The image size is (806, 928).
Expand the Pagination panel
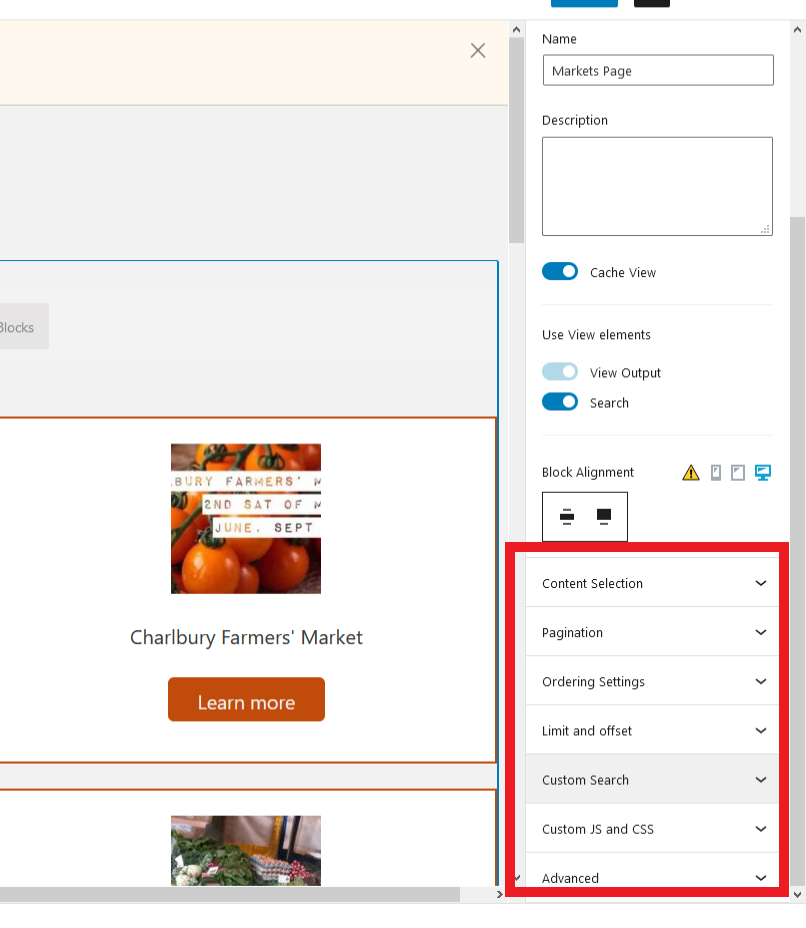tap(652, 632)
